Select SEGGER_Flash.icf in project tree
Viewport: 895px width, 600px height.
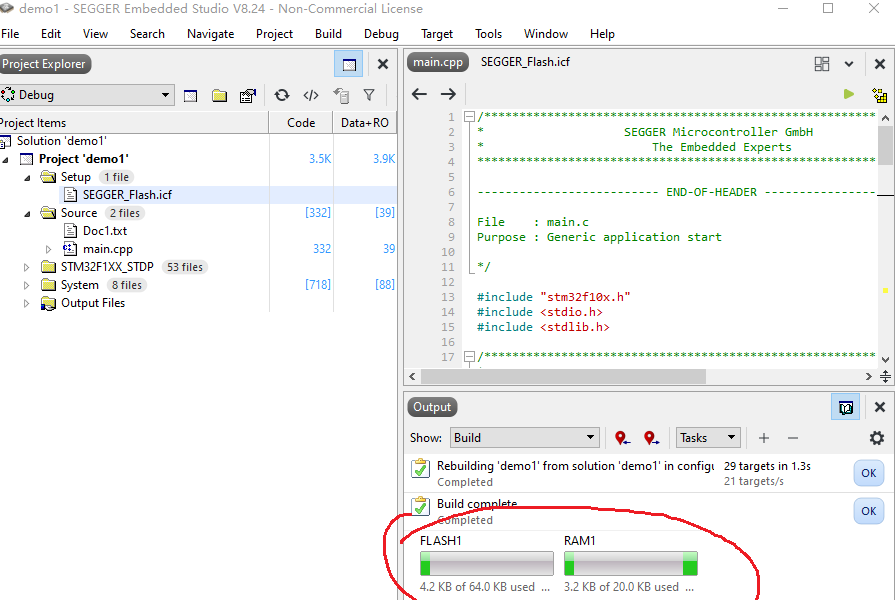click(x=127, y=195)
